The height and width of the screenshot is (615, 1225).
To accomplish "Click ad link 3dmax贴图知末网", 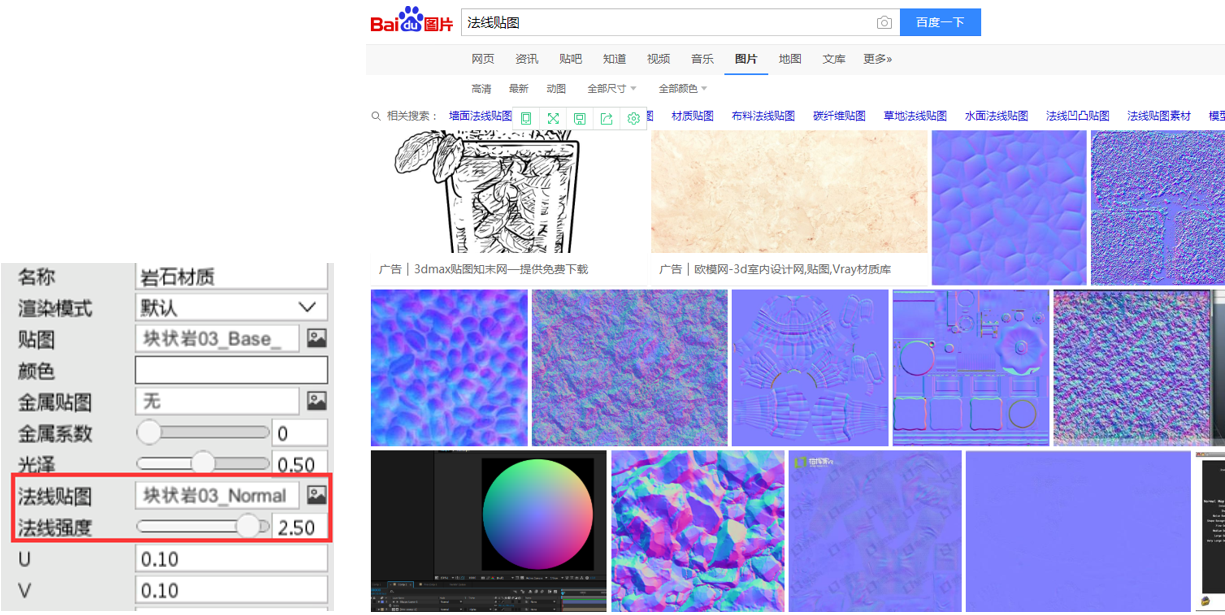I will 502,269.
